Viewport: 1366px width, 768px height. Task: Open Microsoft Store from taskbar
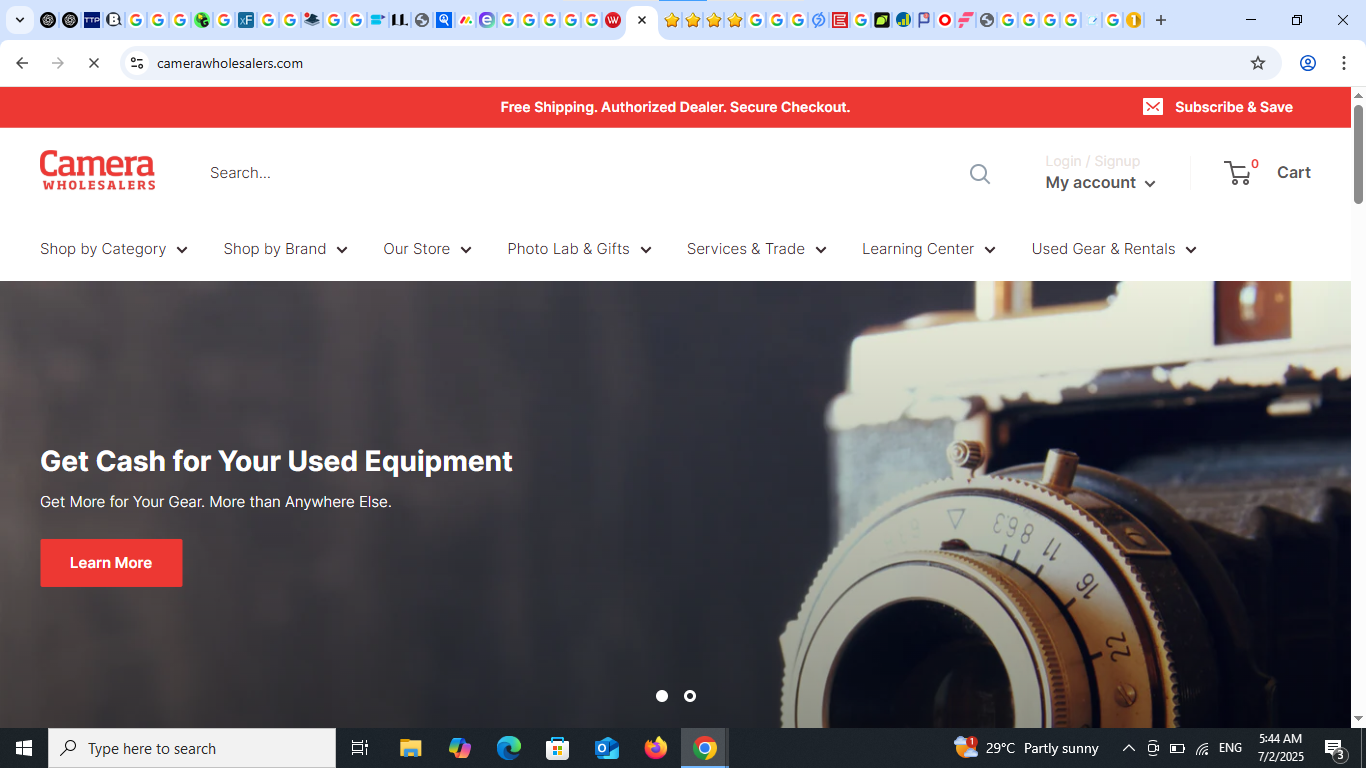pyautogui.click(x=558, y=748)
